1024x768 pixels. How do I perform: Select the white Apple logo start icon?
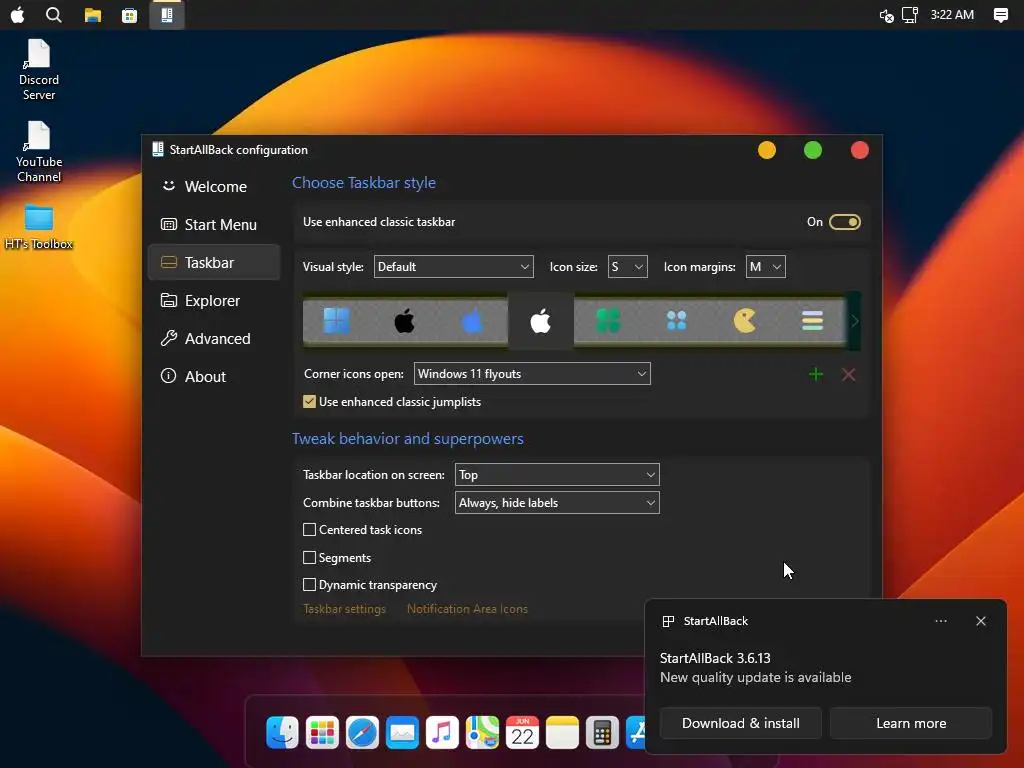[541, 321]
